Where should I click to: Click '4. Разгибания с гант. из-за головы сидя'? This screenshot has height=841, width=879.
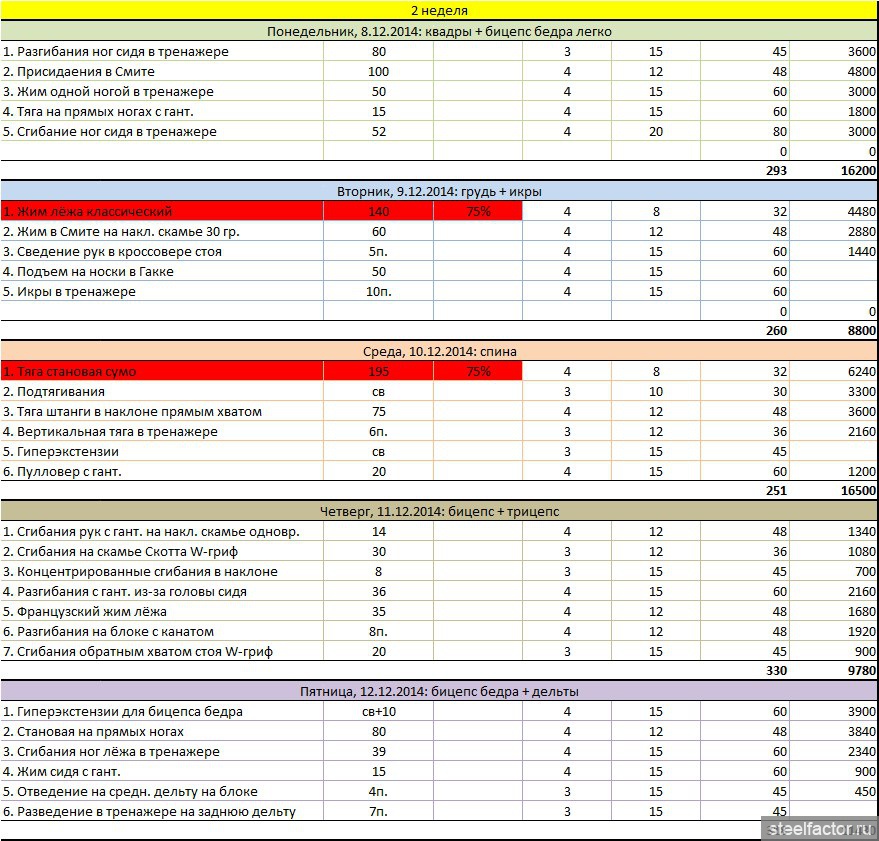(162, 592)
